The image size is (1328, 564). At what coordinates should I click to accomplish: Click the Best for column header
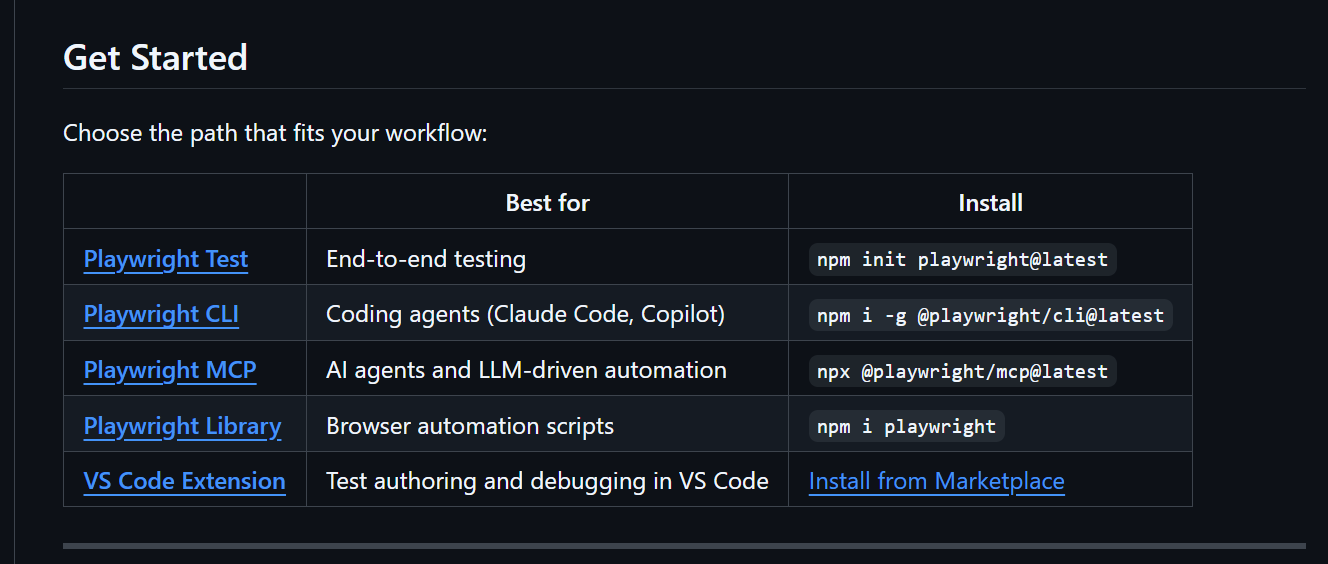[x=548, y=203]
